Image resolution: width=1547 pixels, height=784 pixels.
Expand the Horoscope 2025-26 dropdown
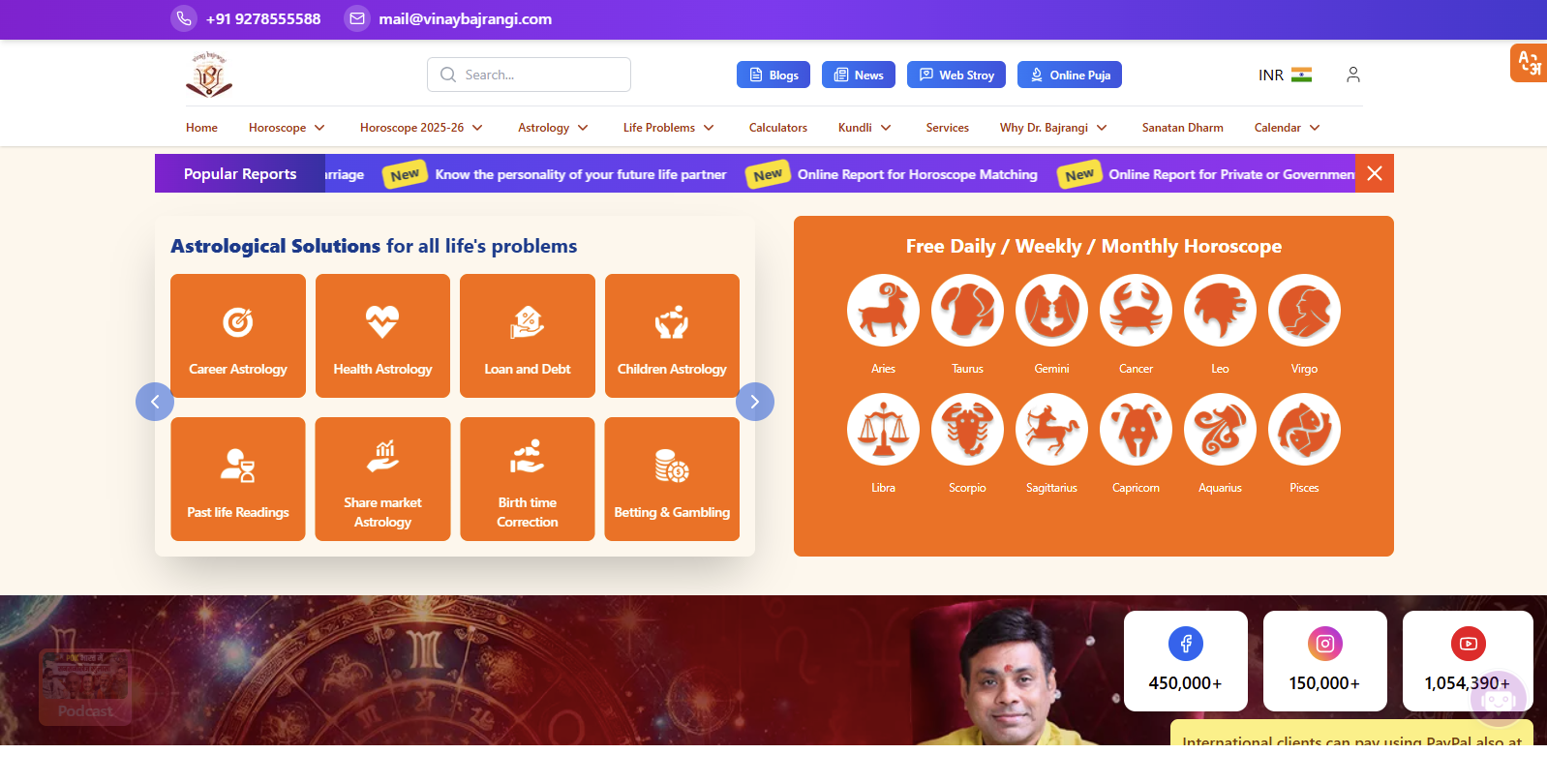click(421, 128)
